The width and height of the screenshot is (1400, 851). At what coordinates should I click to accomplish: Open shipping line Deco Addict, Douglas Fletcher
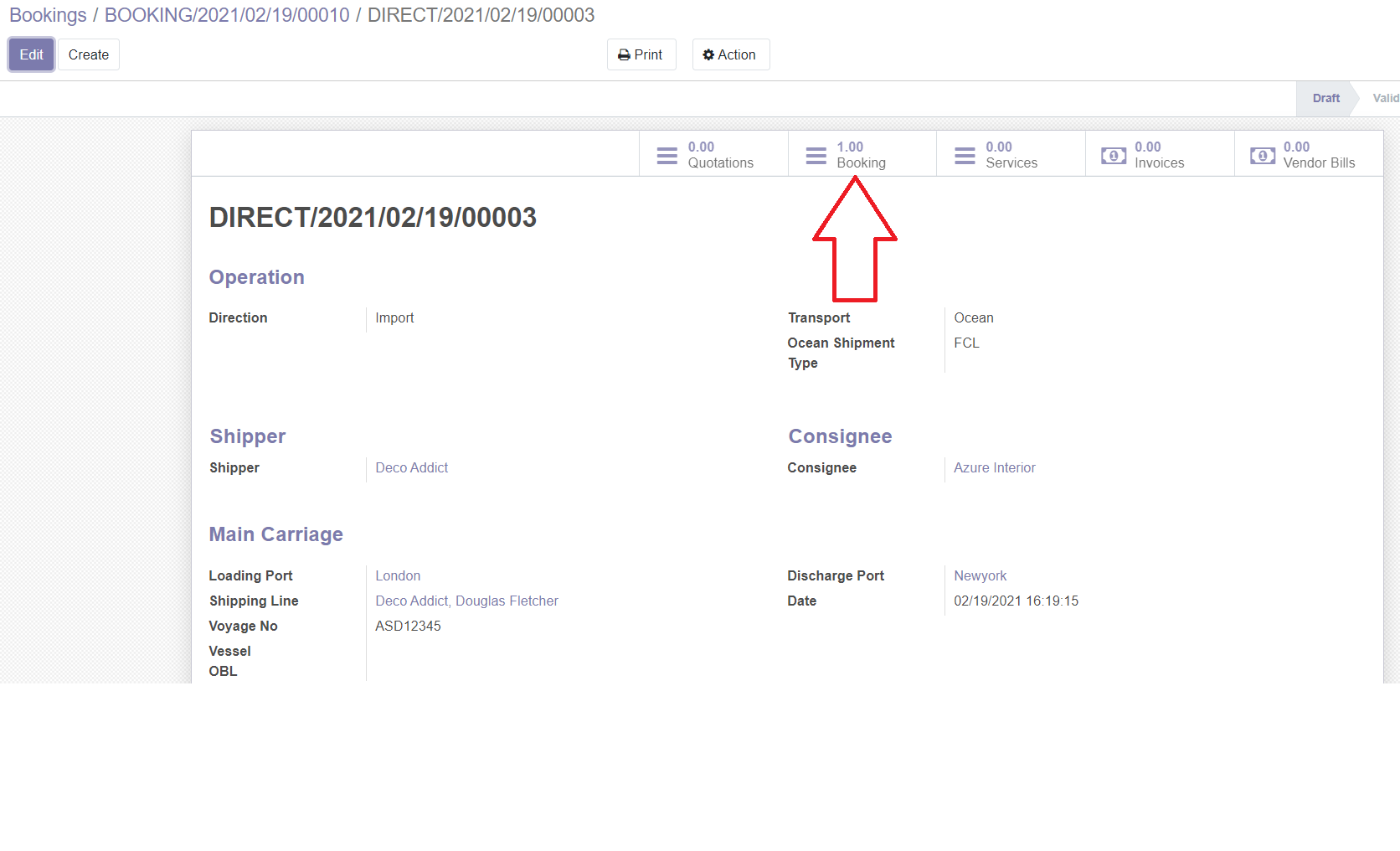[x=466, y=601]
